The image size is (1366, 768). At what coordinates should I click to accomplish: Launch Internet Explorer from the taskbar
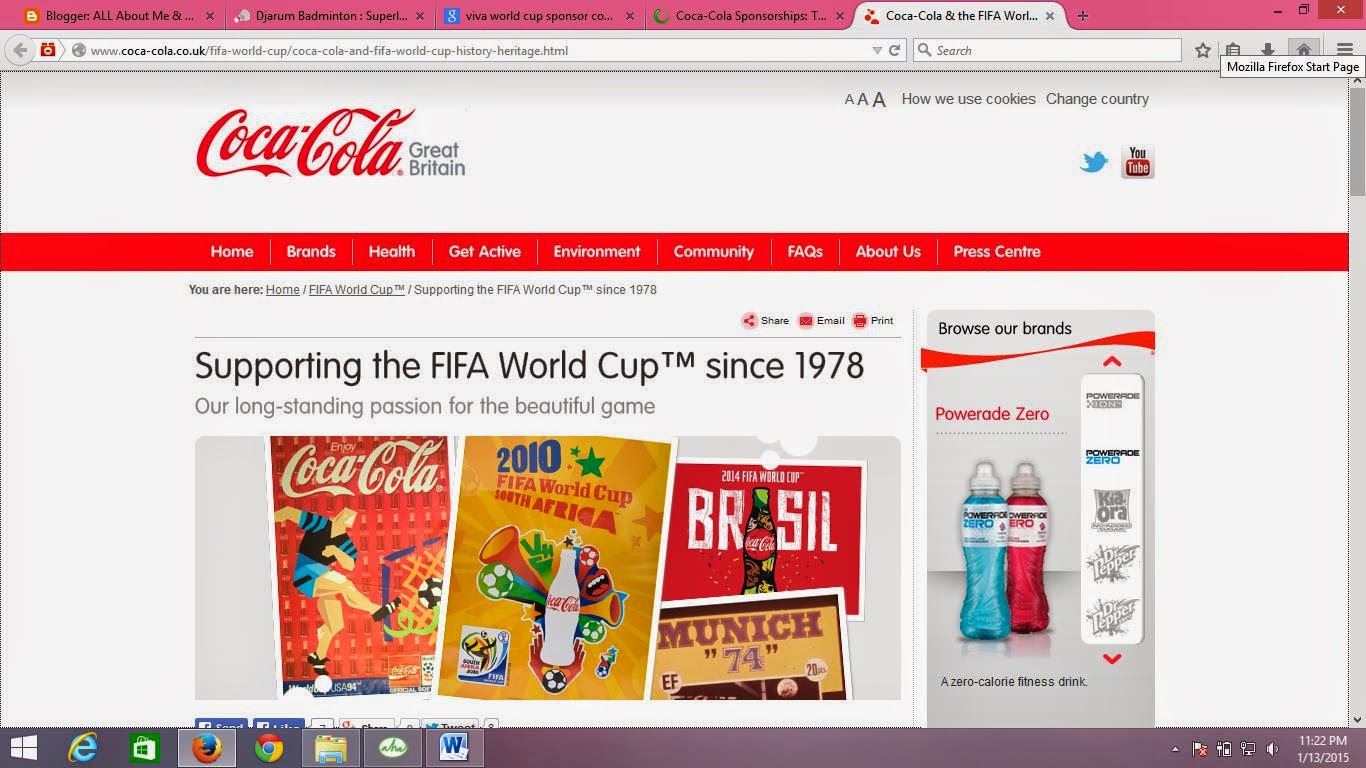coord(83,748)
